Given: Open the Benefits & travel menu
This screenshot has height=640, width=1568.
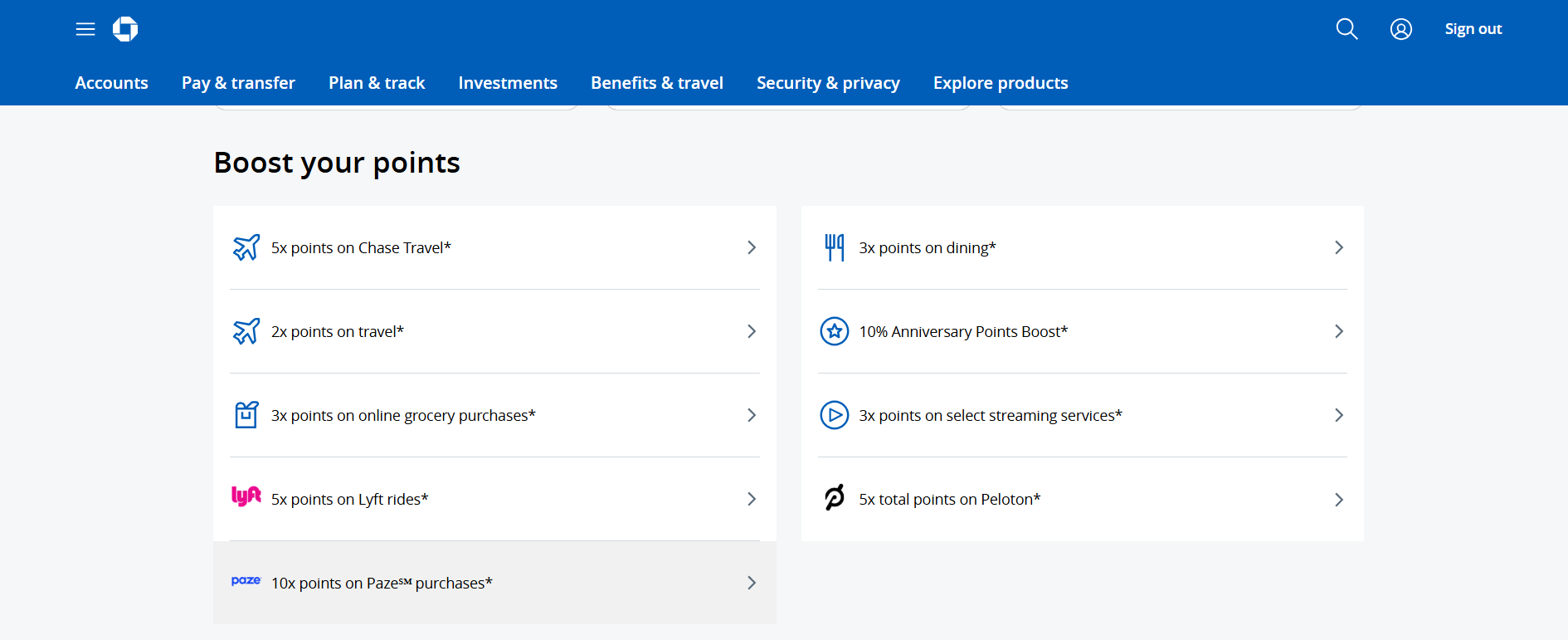Looking at the screenshot, I should tap(657, 83).
